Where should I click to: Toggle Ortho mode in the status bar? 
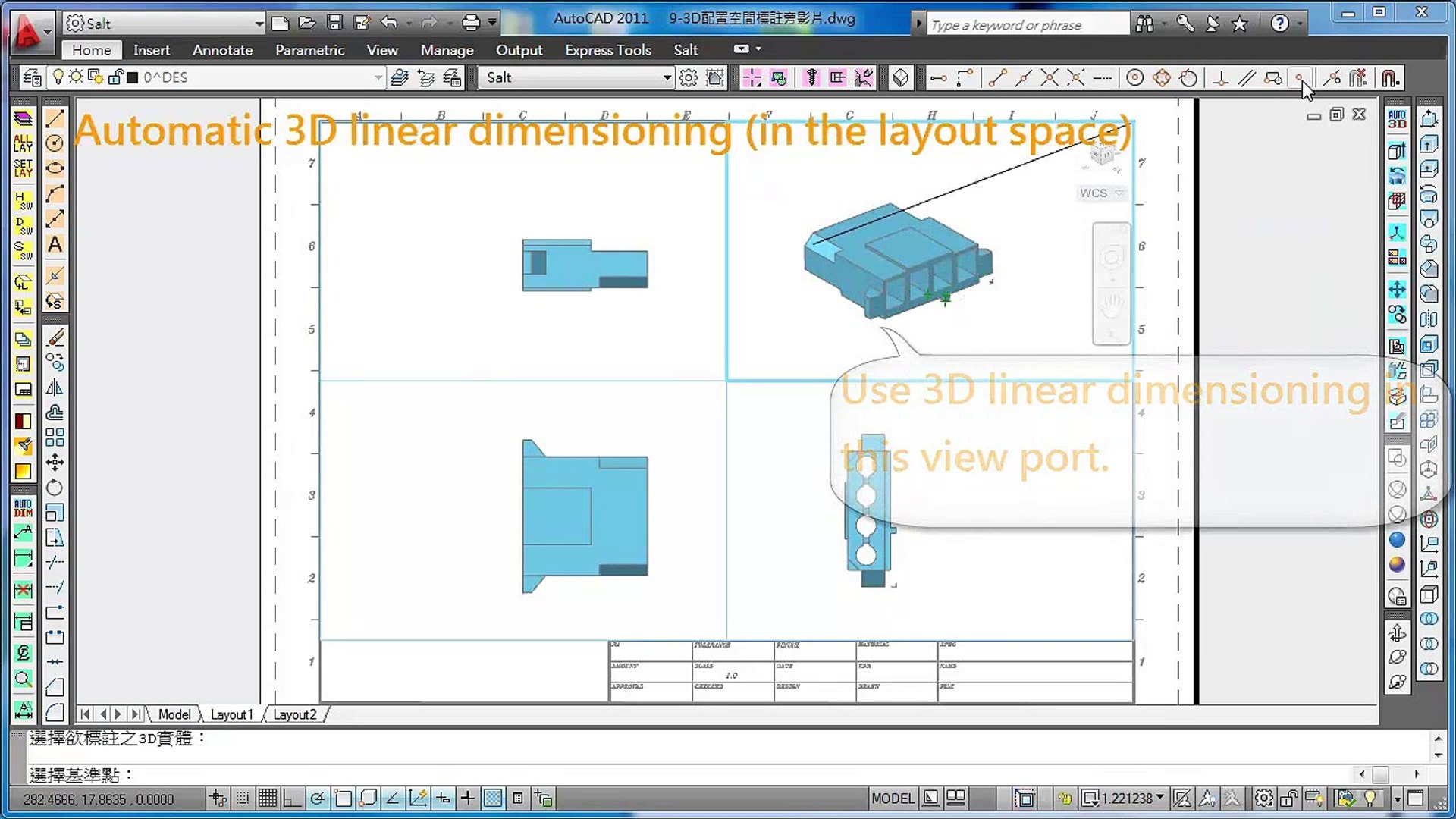(x=292, y=799)
